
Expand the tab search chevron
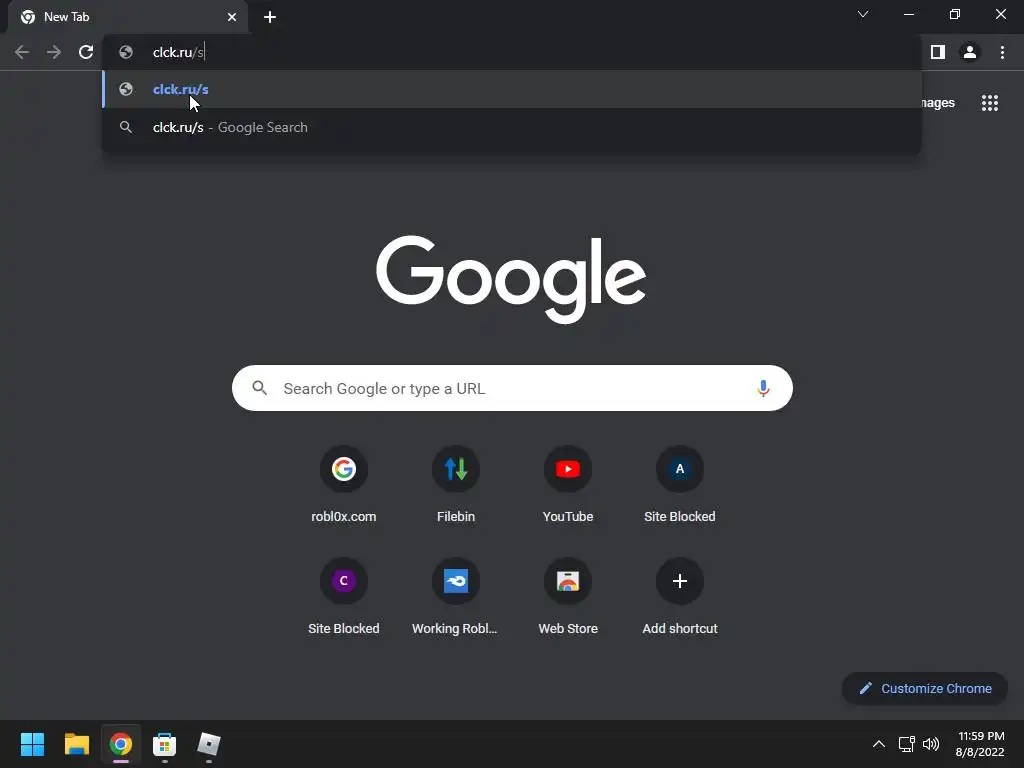[863, 14]
